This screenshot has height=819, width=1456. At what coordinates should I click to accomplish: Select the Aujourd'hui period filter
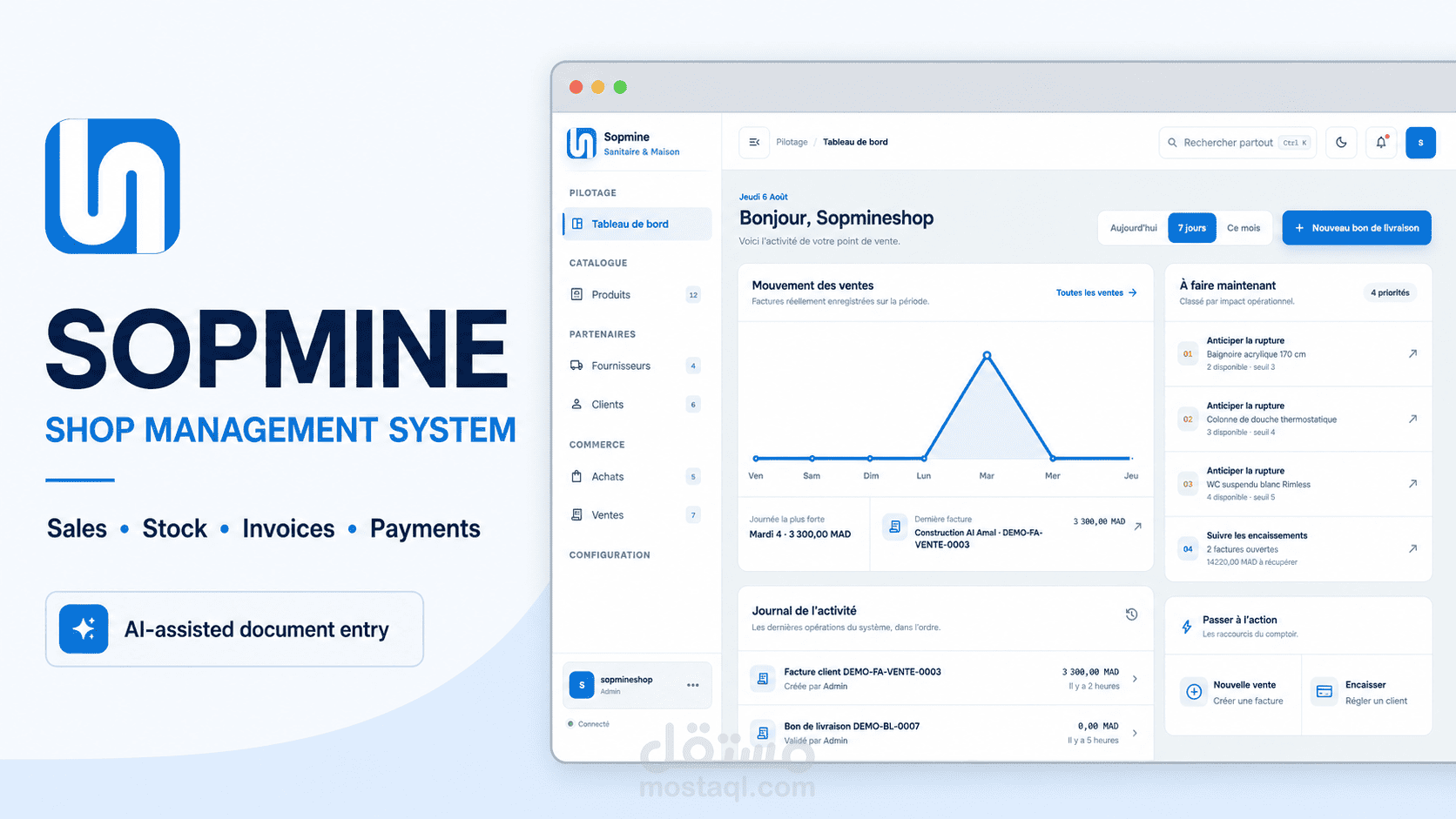pos(1133,228)
